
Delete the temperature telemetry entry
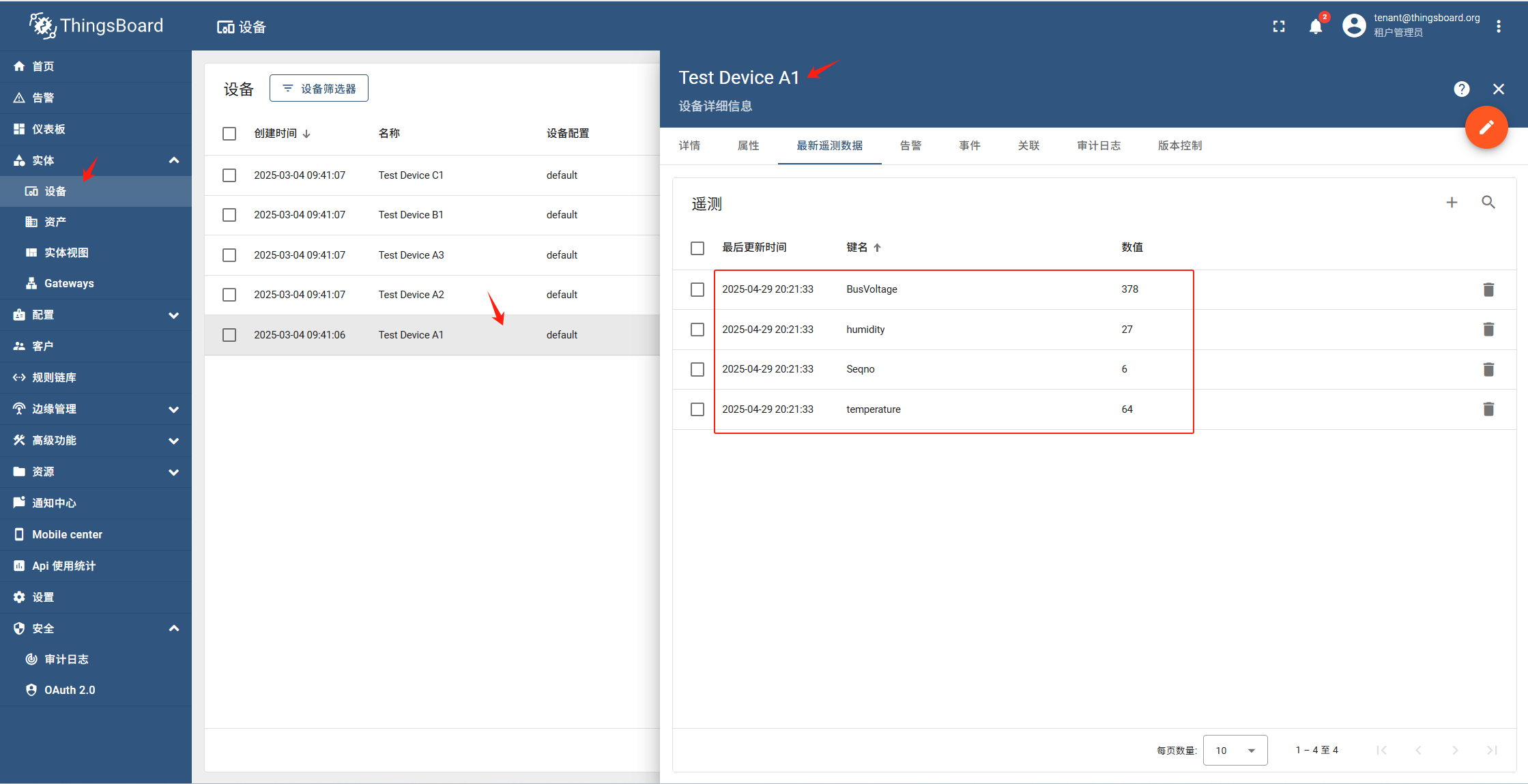click(1488, 409)
